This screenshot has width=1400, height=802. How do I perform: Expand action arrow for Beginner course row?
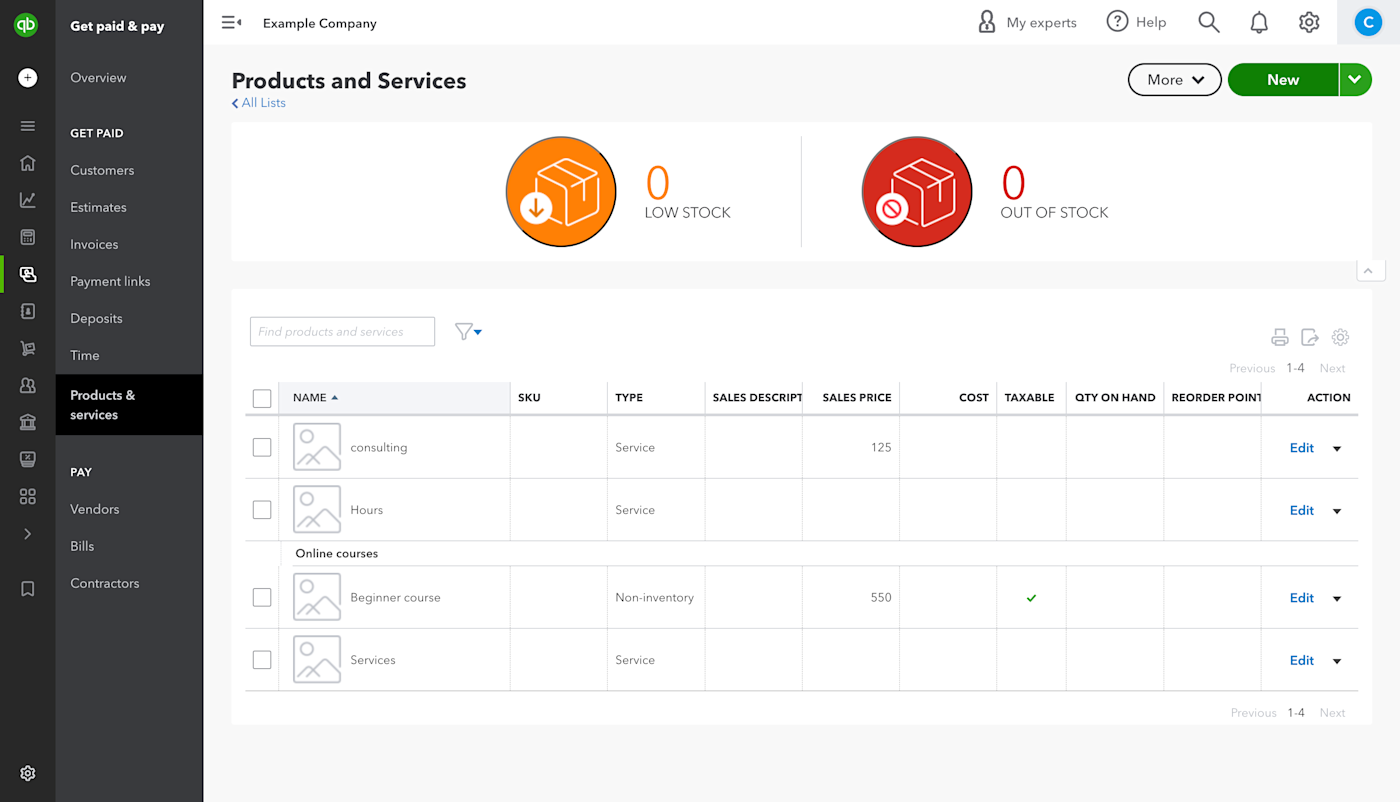(x=1337, y=599)
